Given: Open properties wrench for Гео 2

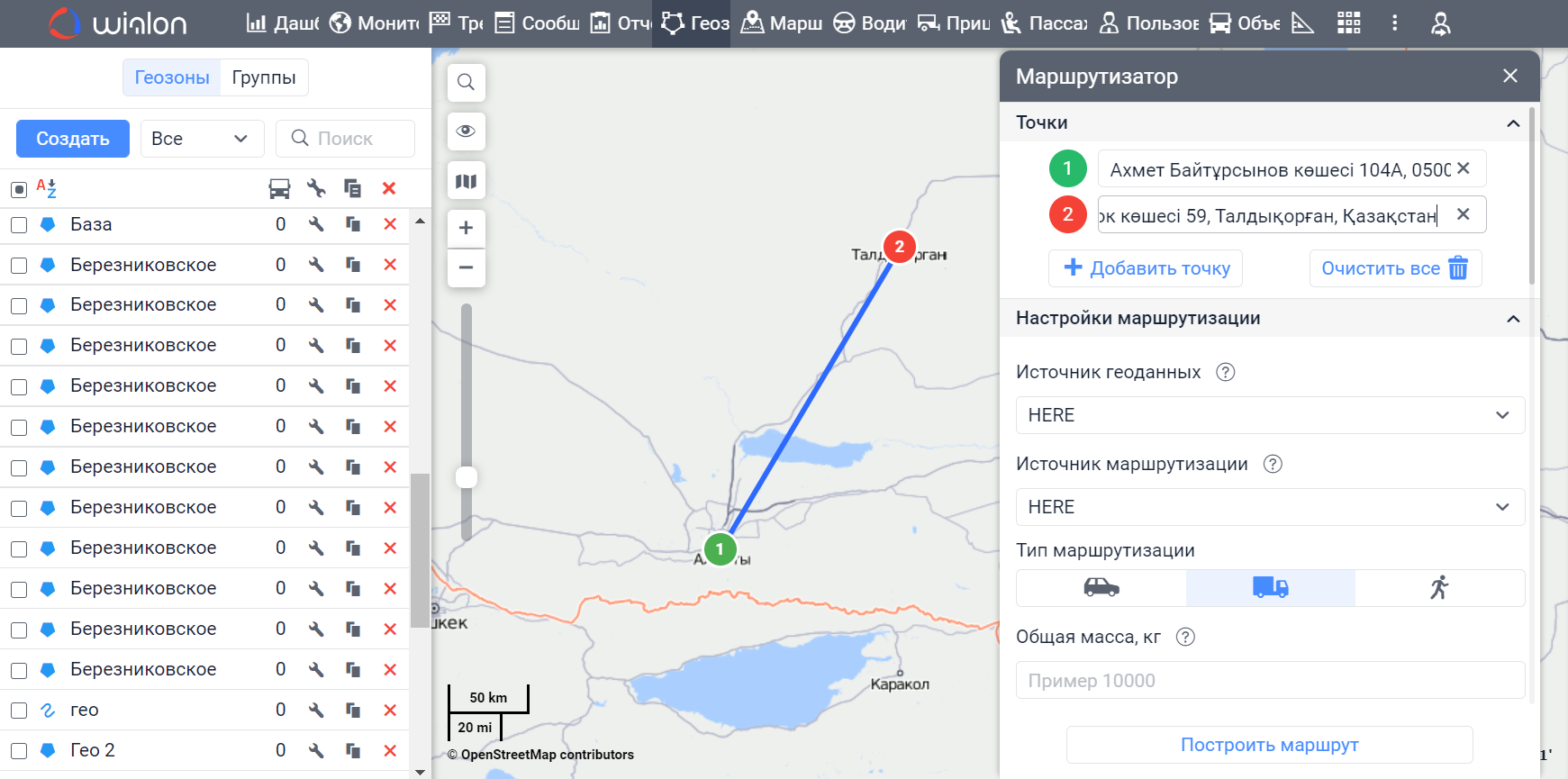Looking at the screenshot, I should [316, 750].
